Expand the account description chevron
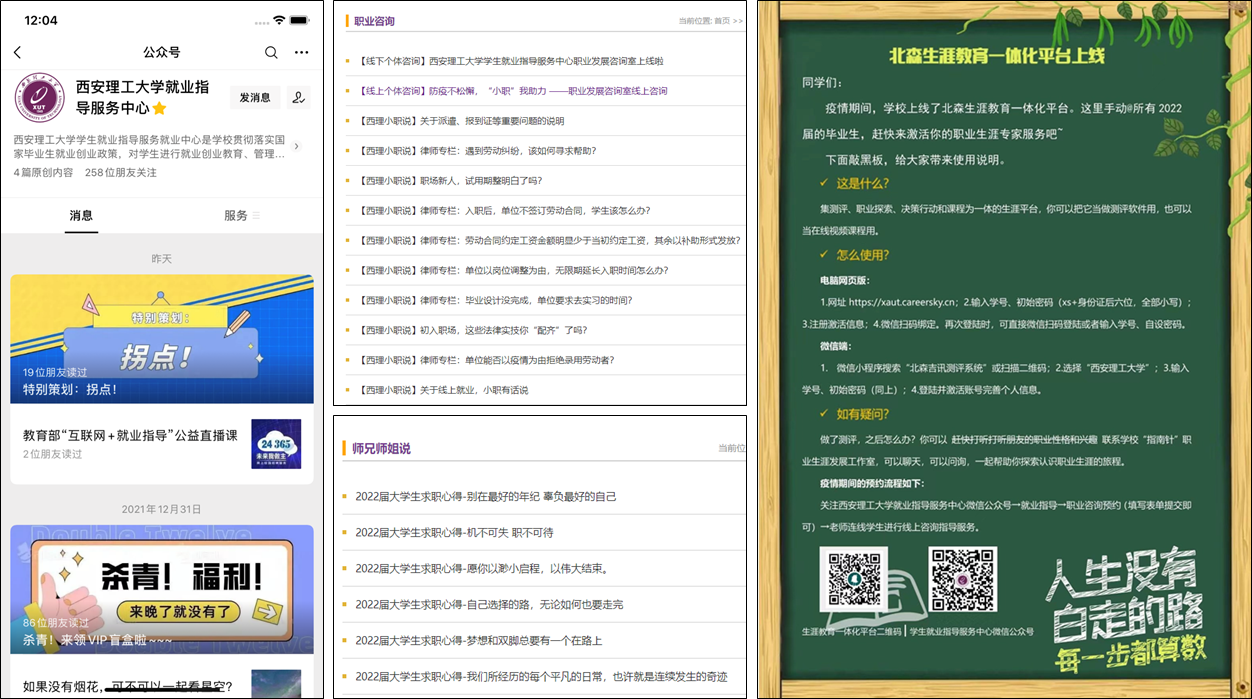The height and width of the screenshot is (699, 1252). pyautogui.click(x=297, y=147)
